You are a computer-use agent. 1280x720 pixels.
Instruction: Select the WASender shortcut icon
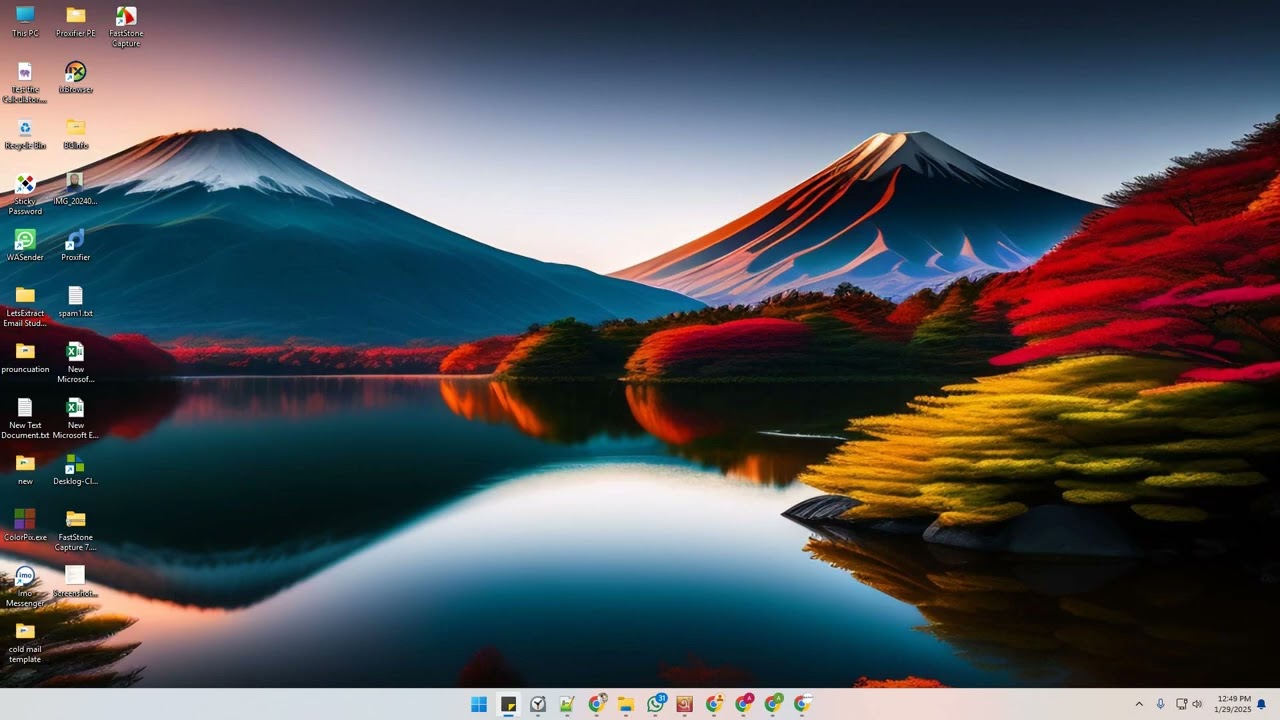pyautogui.click(x=25, y=245)
